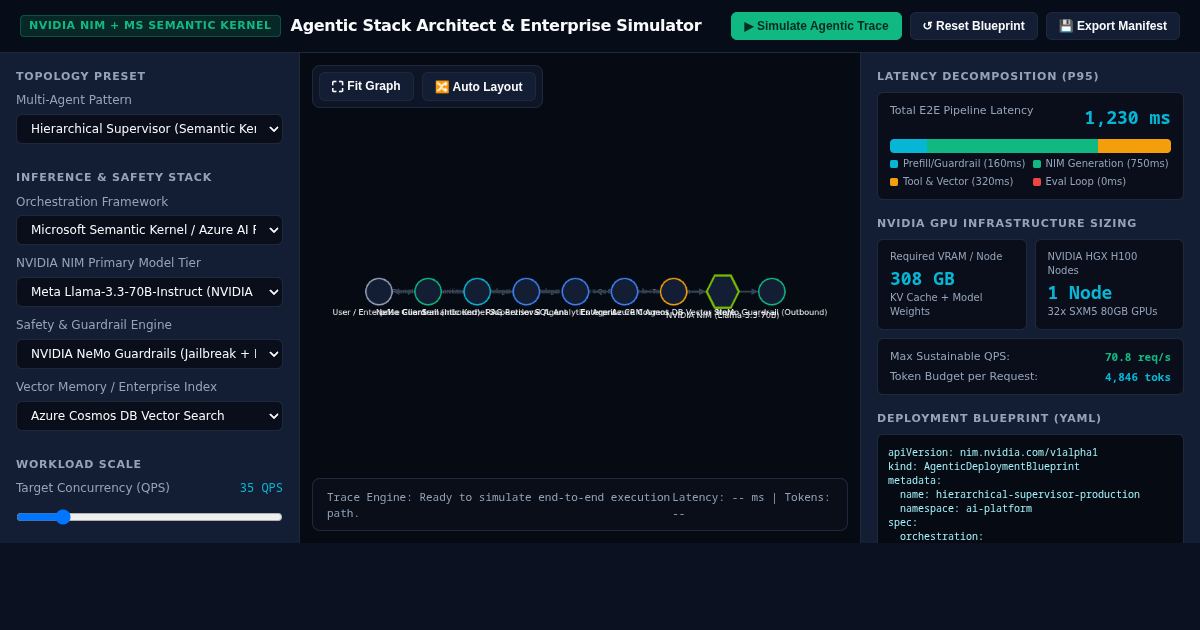Open the Vector Memory / Enterprise Index dropdown
The width and height of the screenshot is (1200, 630).
(149, 416)
